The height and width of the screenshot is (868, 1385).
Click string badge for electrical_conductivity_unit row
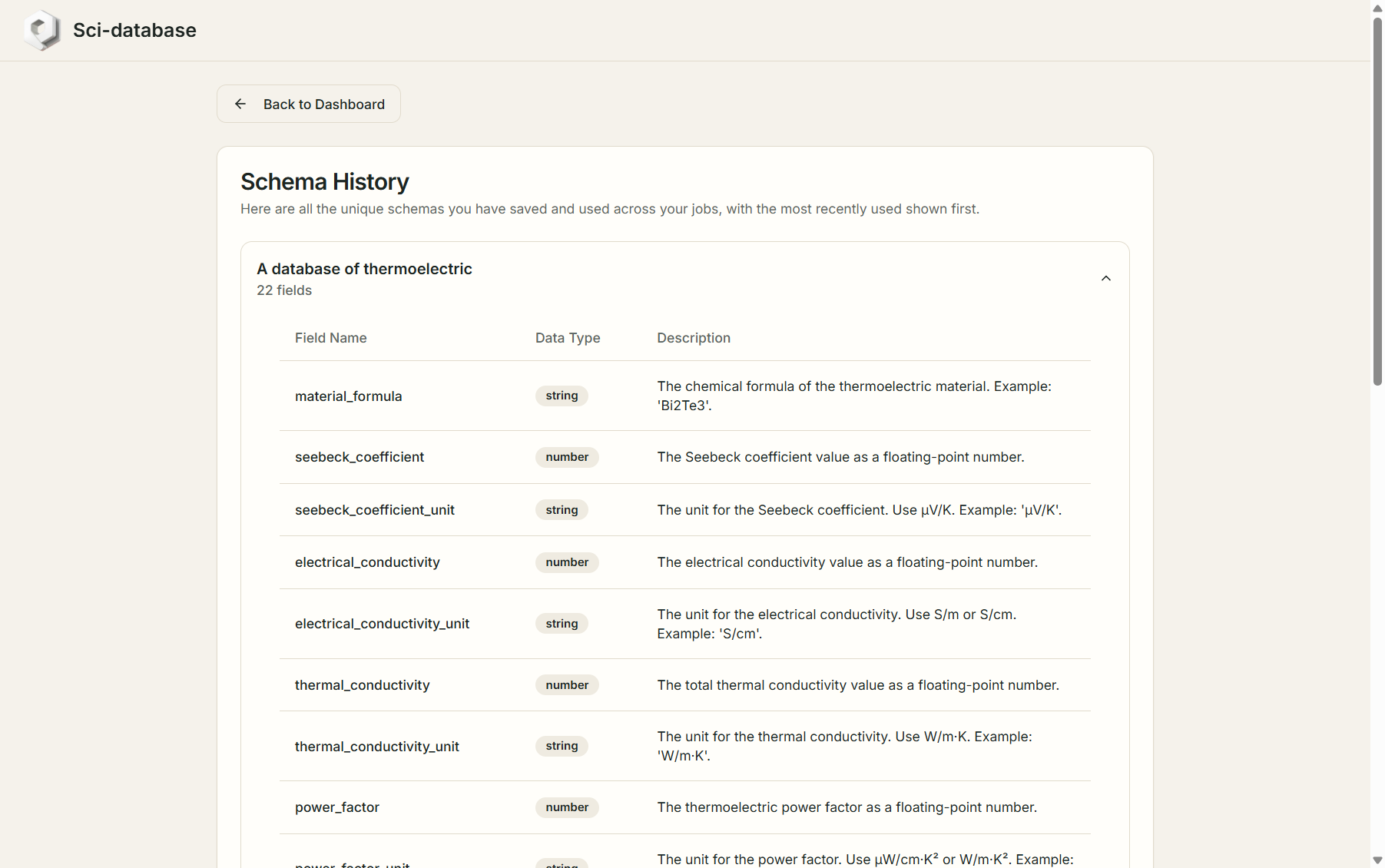(562, 624)
